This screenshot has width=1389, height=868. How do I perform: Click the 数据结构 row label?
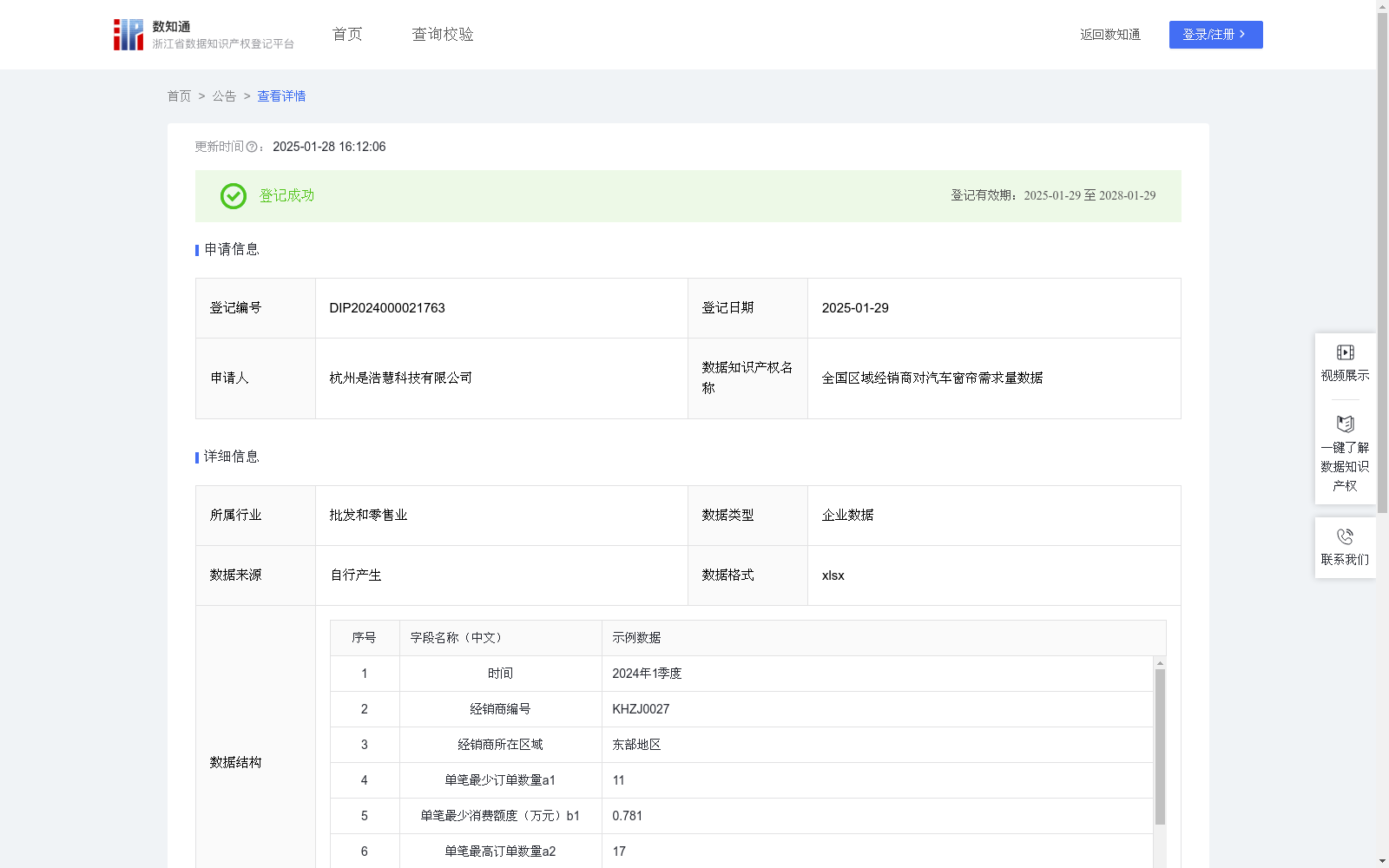(235, 763)
